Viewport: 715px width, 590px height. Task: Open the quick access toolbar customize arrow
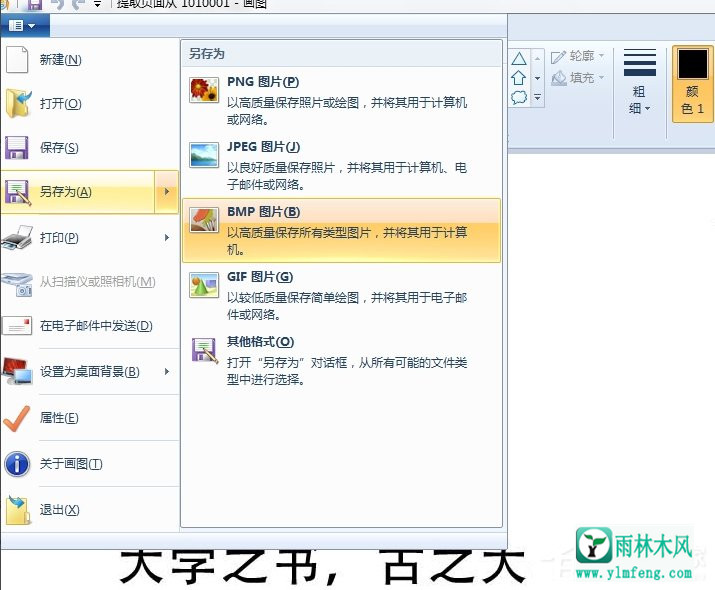[x=97, y=5]
